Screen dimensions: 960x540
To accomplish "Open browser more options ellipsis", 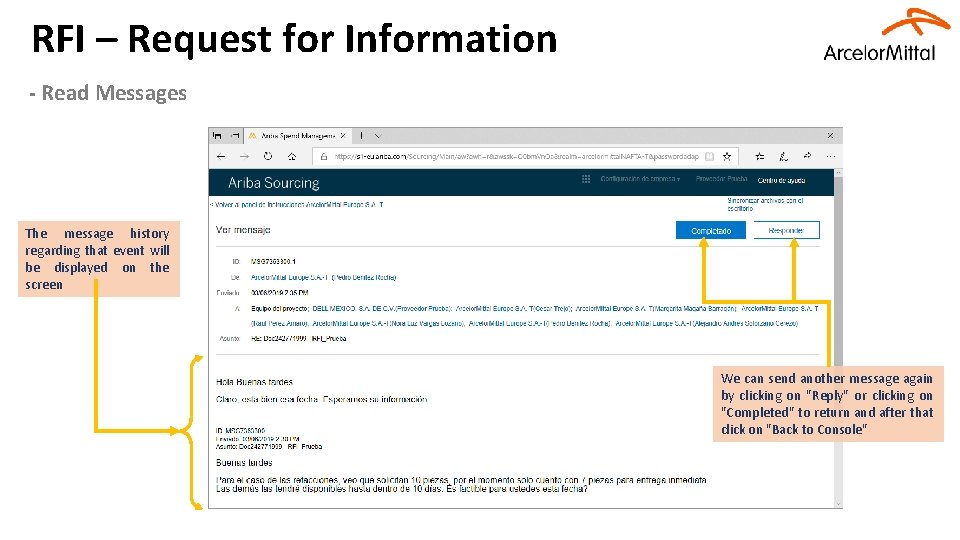I will tap(830, 157).
